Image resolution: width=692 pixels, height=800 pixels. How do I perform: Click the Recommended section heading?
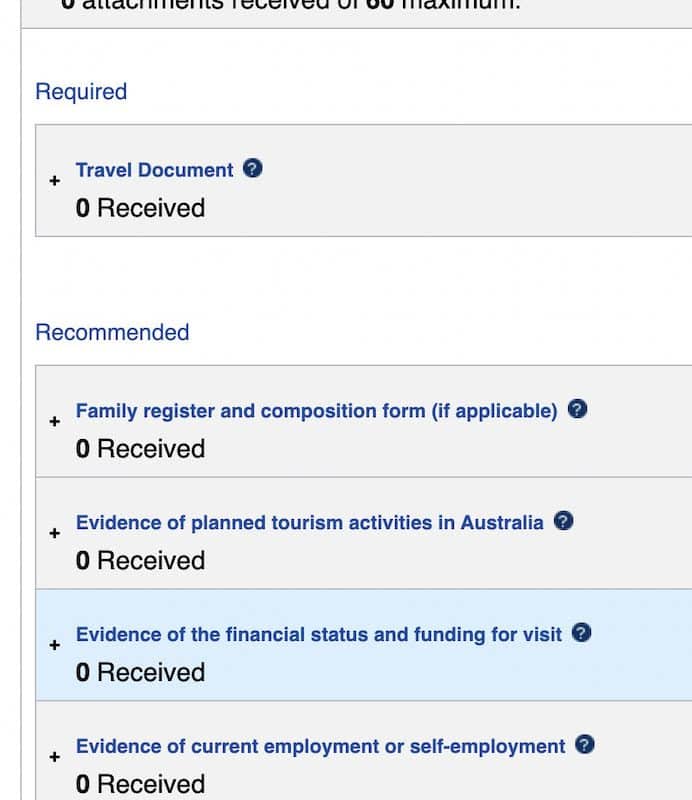pyautogui.click(x=112, y=332)
